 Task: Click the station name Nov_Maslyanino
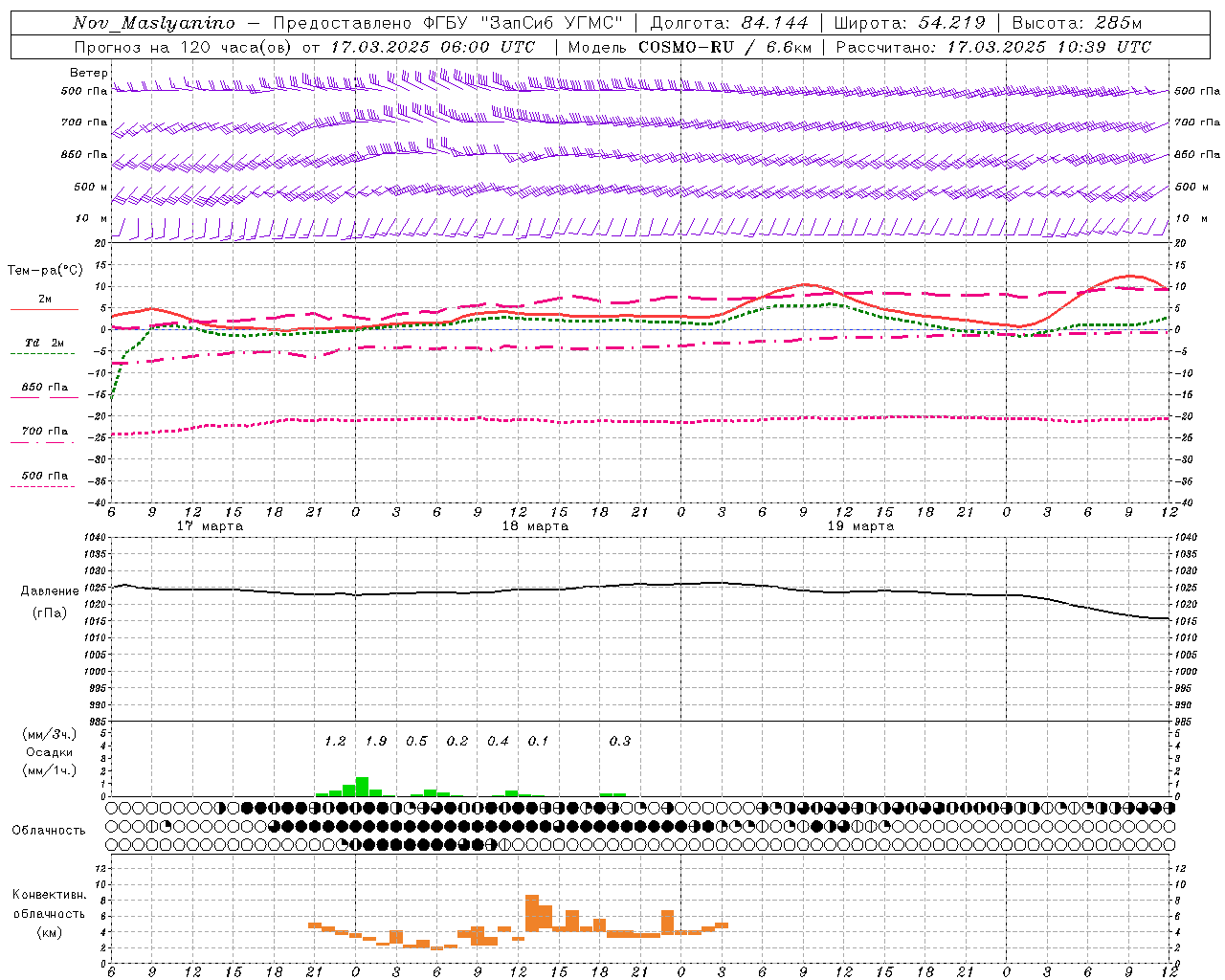(154, 23)
